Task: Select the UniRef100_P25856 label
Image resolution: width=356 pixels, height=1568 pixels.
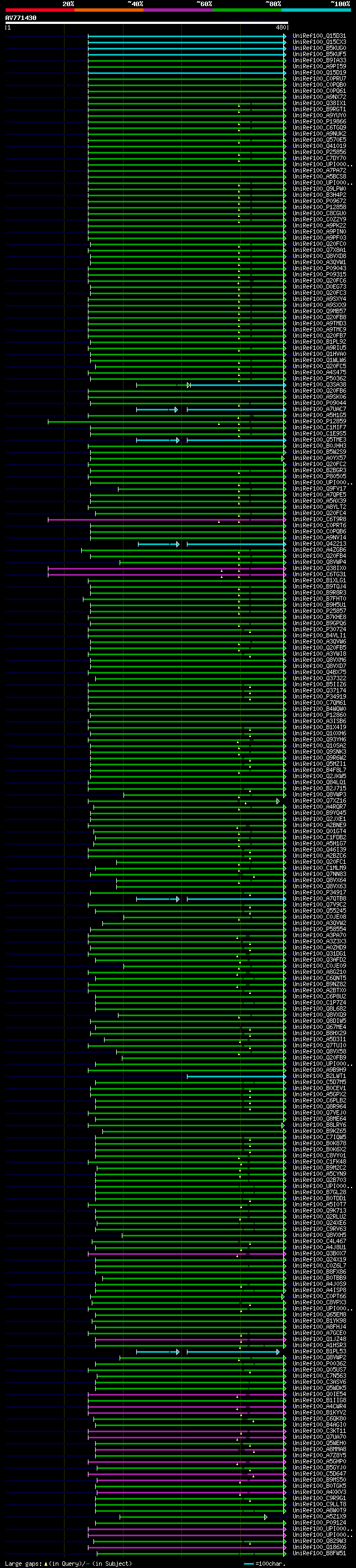Action: pyautogui.click(x=319, y=152)
